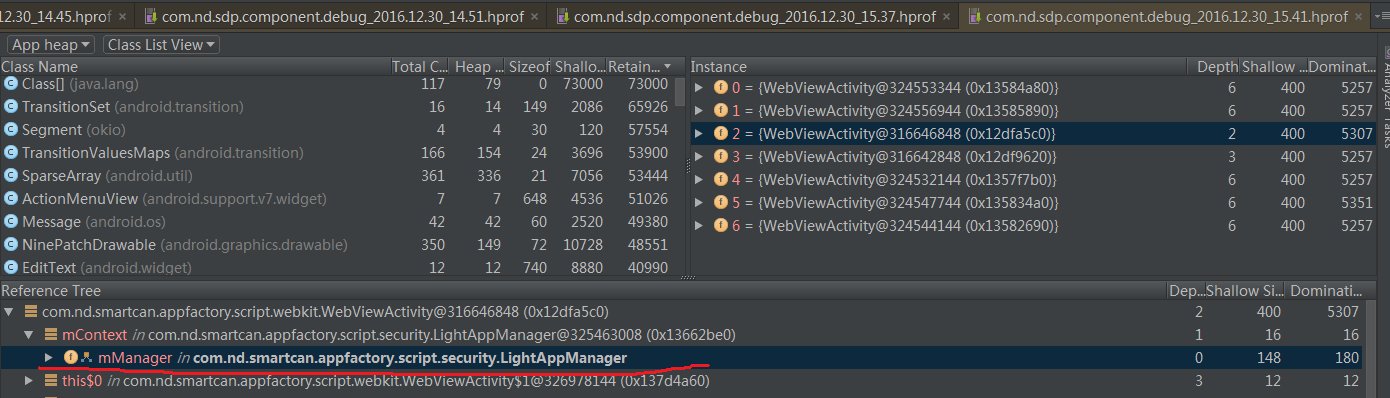Expand instance 5 WebViewActivity@324547744

point(699,203)
